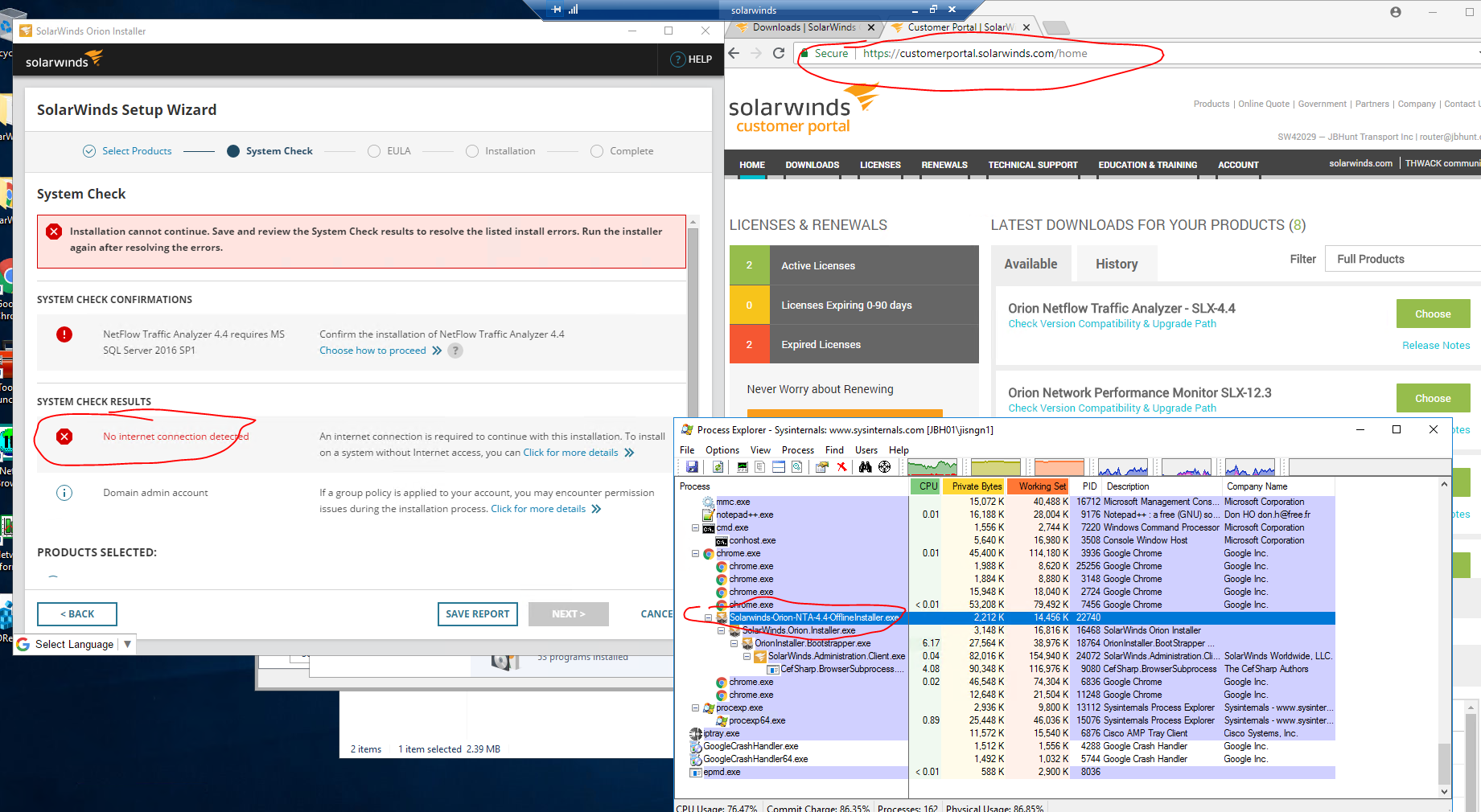Select the Installation step radio in wizard
The height and width of the screenshot is (812, 1481).
(x=472, y=151)
